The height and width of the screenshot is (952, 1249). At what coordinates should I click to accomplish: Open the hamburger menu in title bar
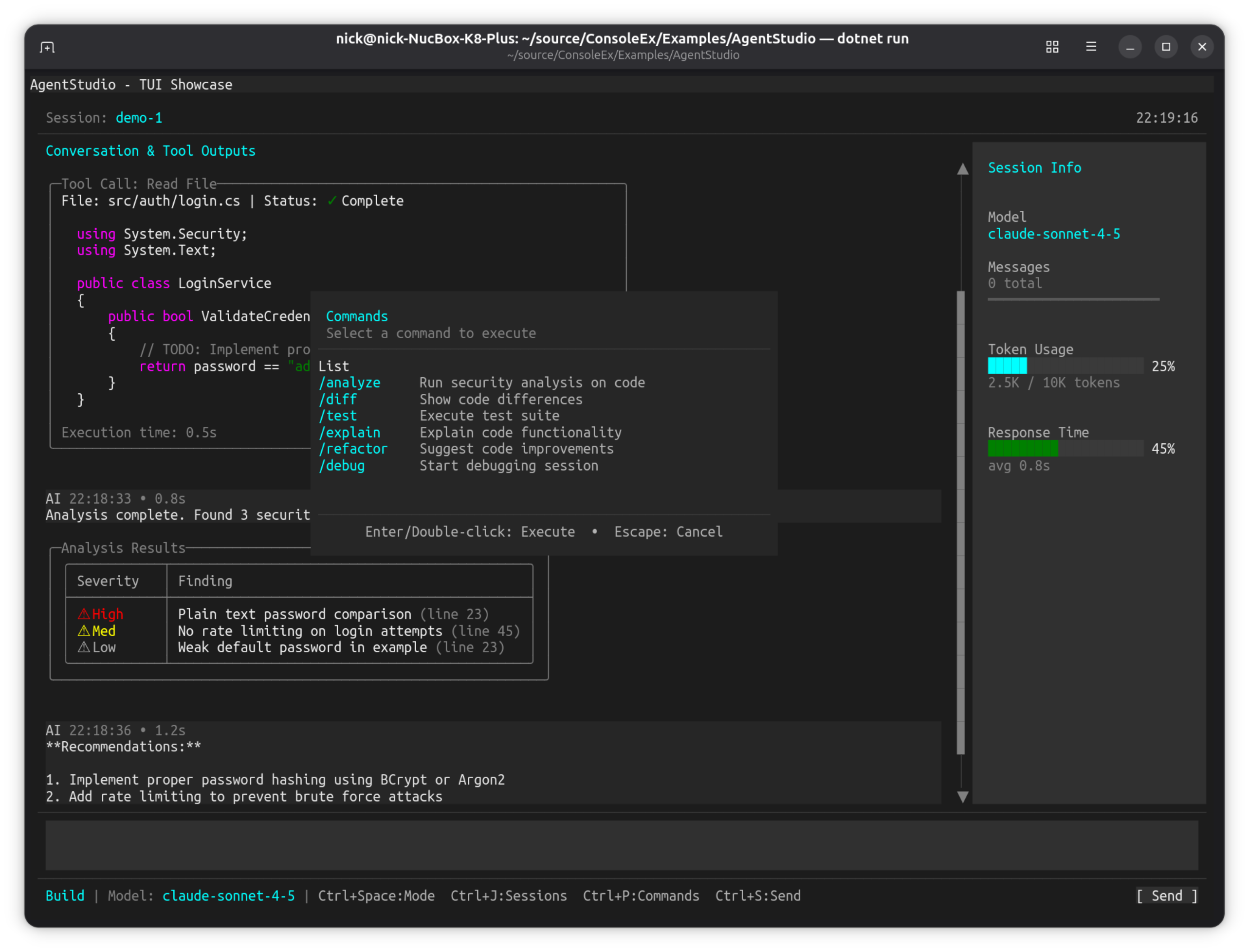pos(1091,47)
